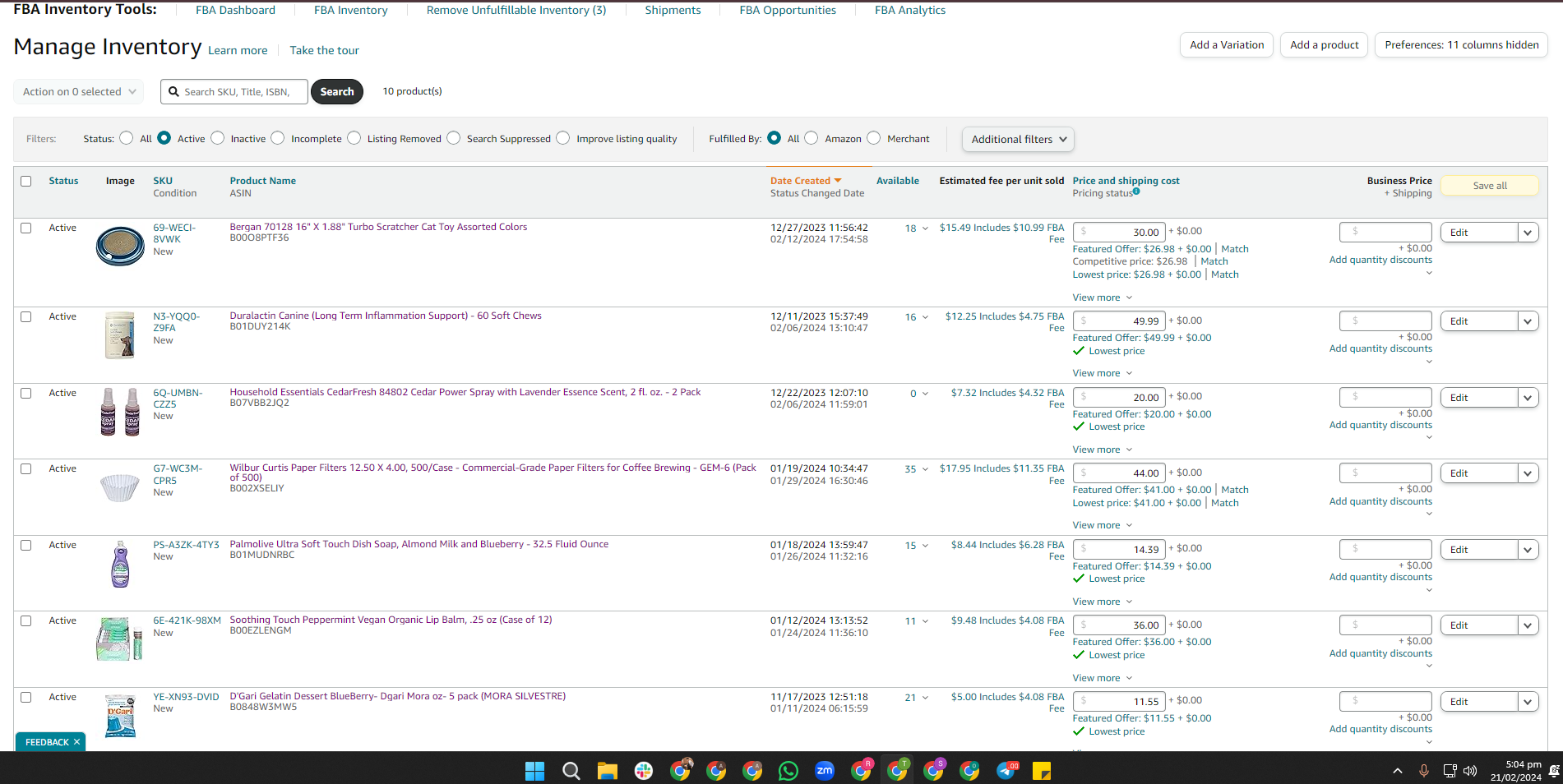Expand Additional filters dropdown
The image size is (1563, 784).
pyautogui.click(x=1018, y=139)
